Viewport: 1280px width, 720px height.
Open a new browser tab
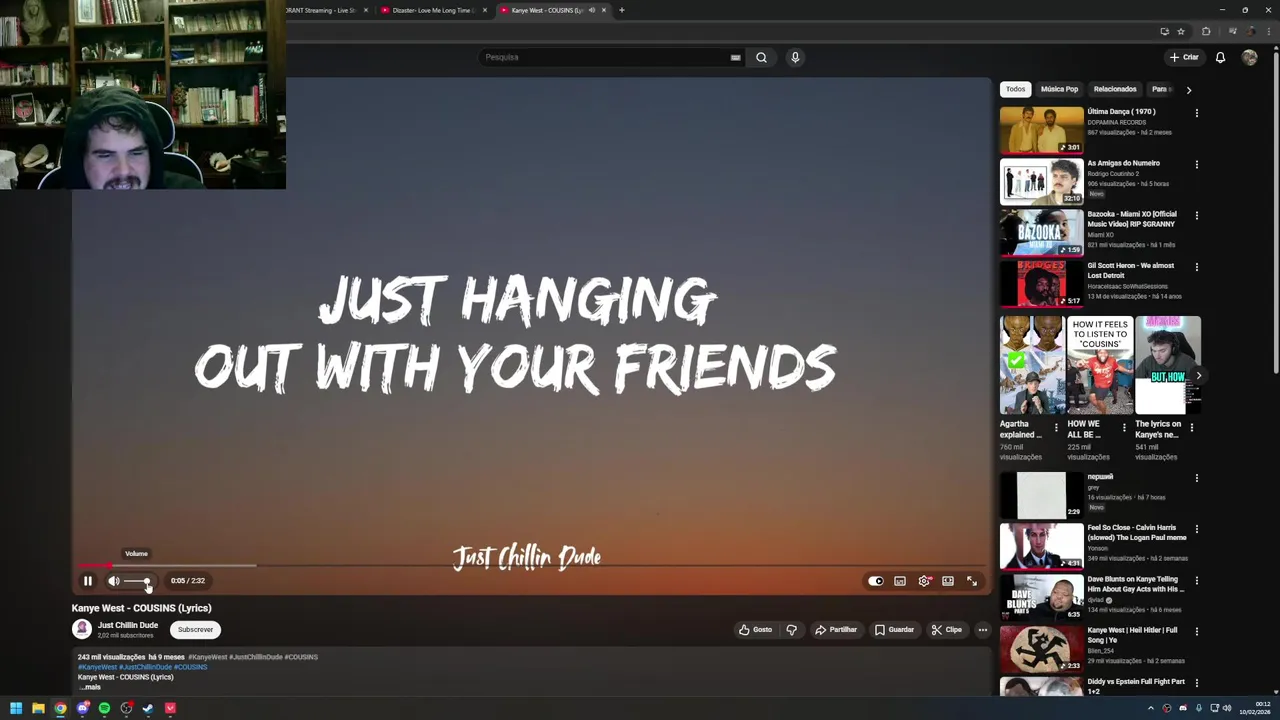(x=621, y=10)
